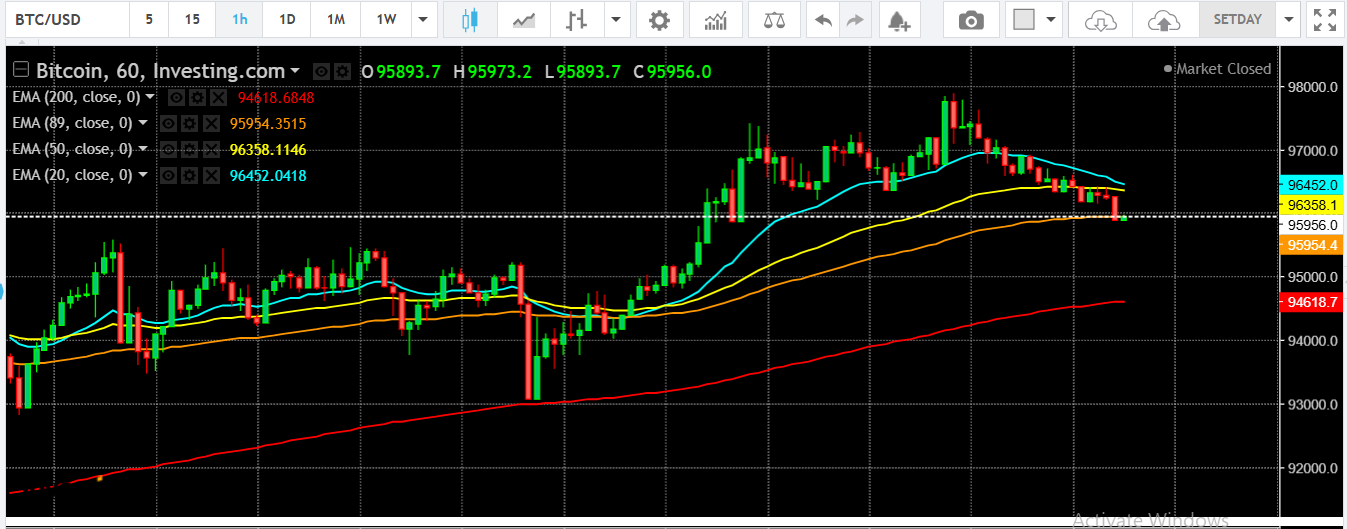The width and height of the screenshot is (1347, 529).
Task: Select the 1h timeframe
Action: tap(239, 20)
